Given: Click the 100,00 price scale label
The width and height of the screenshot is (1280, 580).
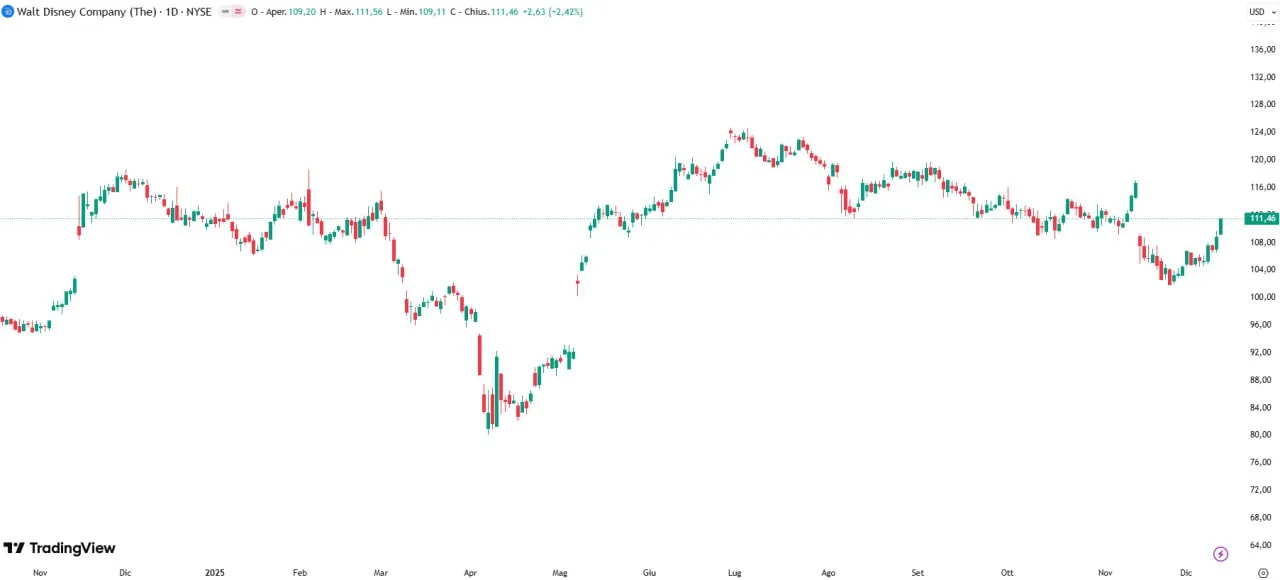Looking at the screenshot, I should [x=1260, y=297].
